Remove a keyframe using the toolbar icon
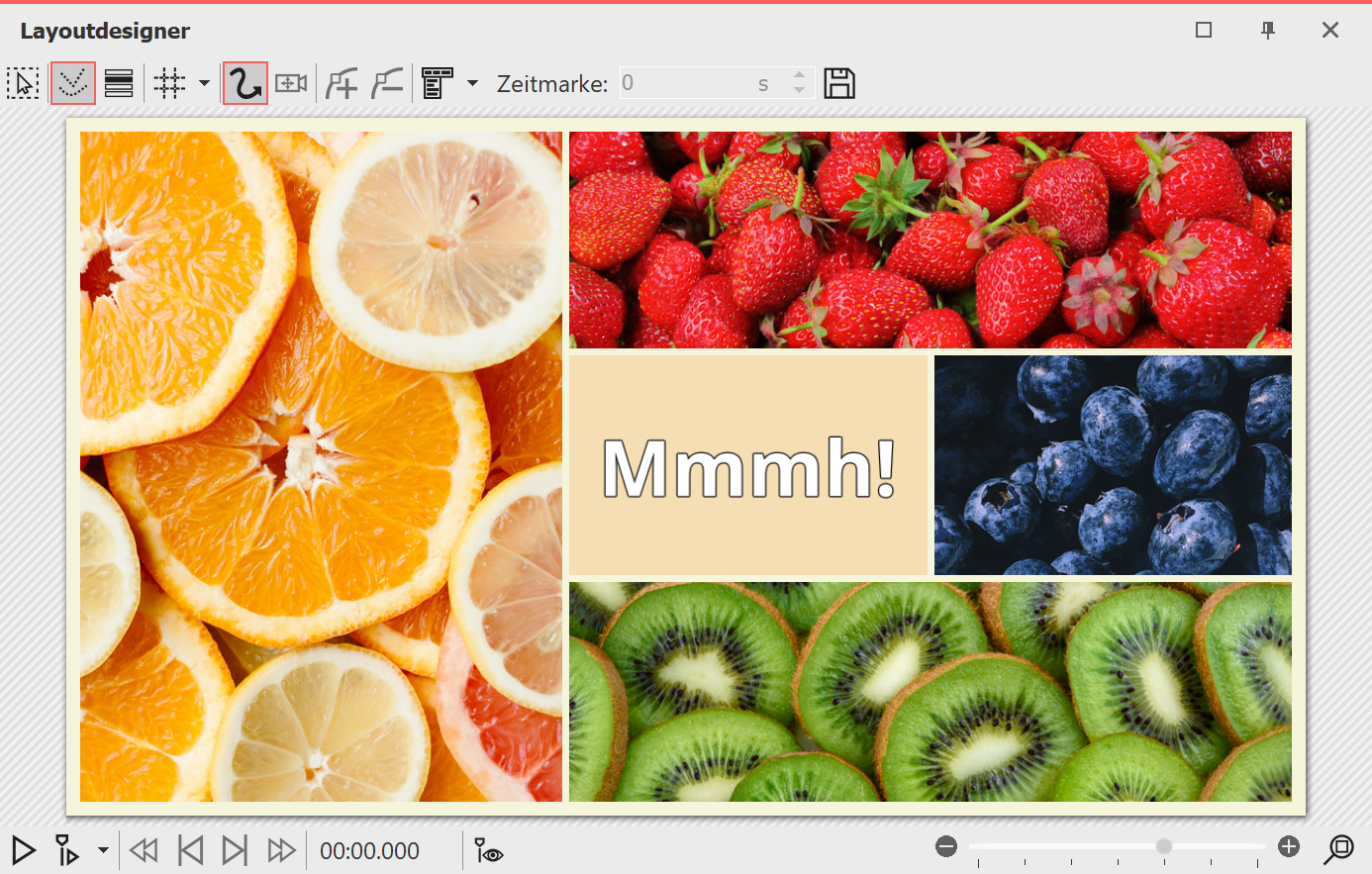Viewport: 1372px width, 874px height. click(387, 83)
